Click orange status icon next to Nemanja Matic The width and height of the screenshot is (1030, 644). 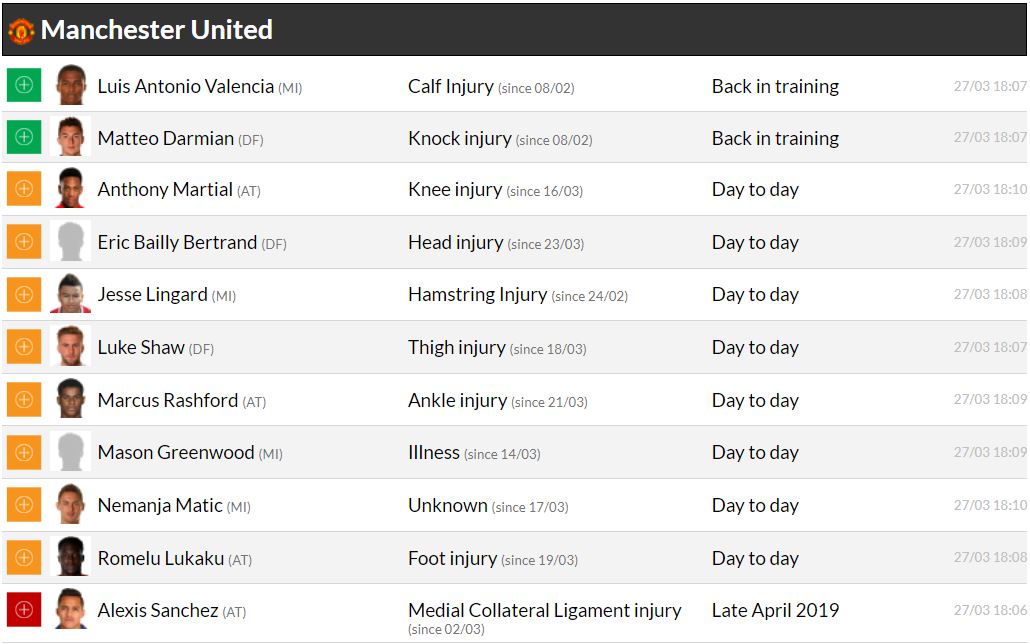(x=24, y=505)
